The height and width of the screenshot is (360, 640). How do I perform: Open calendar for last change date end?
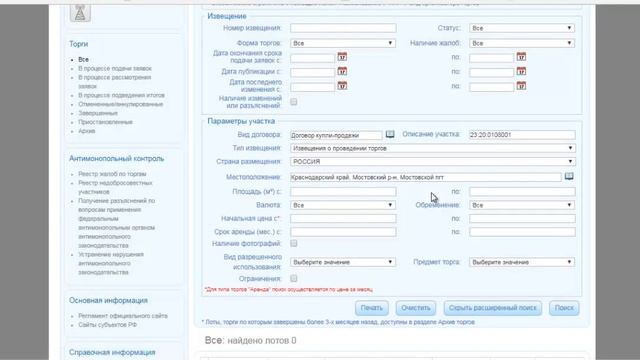click(521, 86)
